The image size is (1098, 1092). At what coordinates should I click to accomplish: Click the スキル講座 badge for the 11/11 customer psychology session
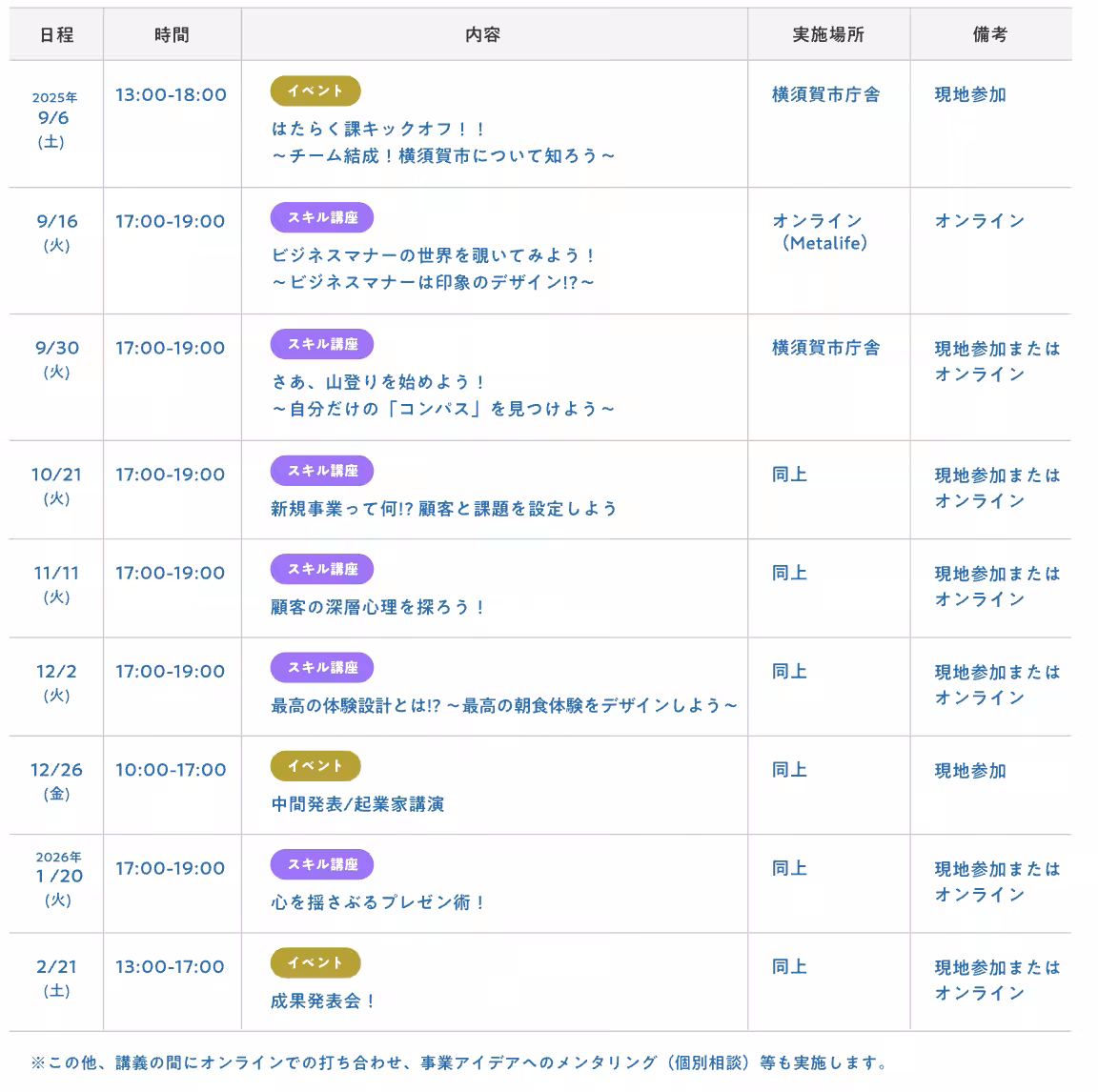coord(320,569)
